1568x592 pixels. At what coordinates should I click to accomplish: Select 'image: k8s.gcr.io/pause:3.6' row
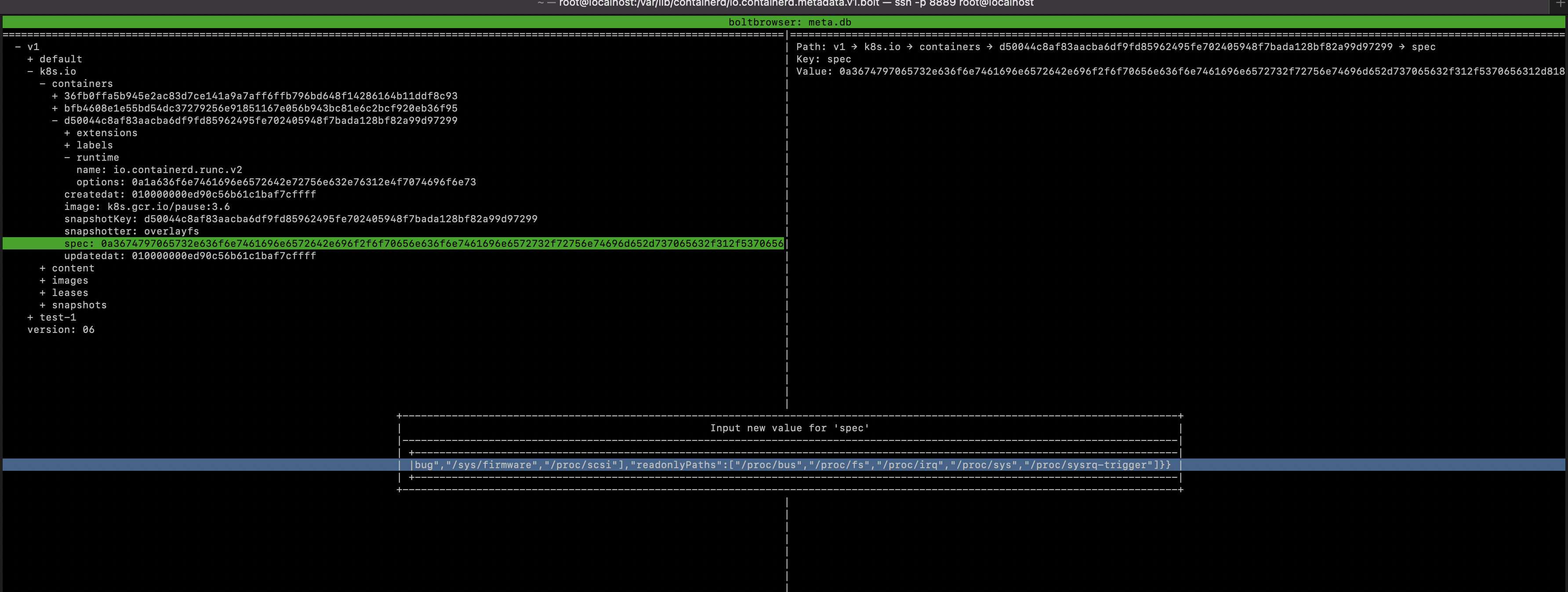point(147,207)
